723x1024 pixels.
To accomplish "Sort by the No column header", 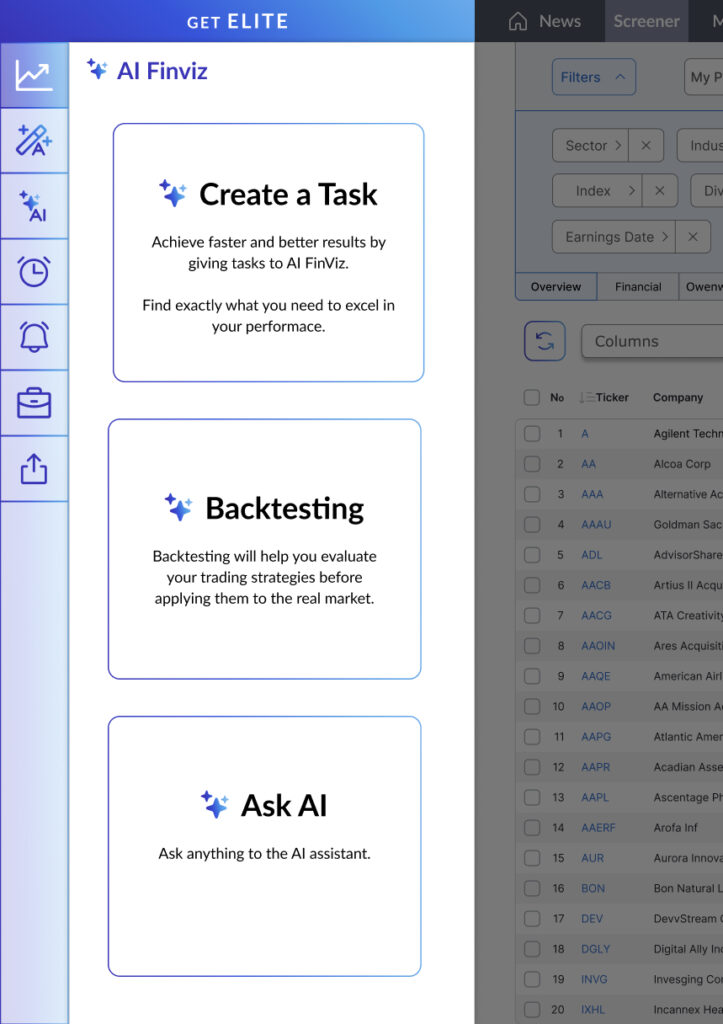I will point(557,397).
